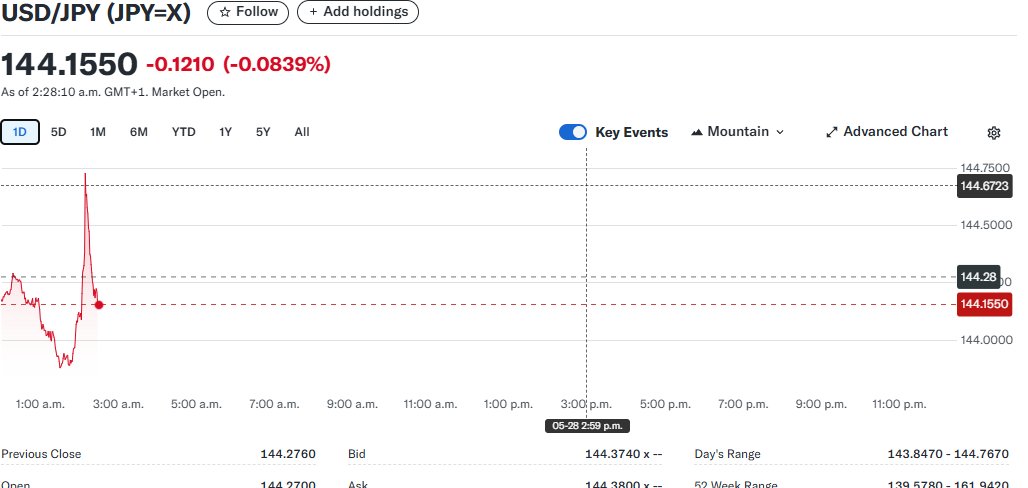1028x488 pixels.
Task: Click the 144.0000 y-axis label
Action: [x=986, y=340]
